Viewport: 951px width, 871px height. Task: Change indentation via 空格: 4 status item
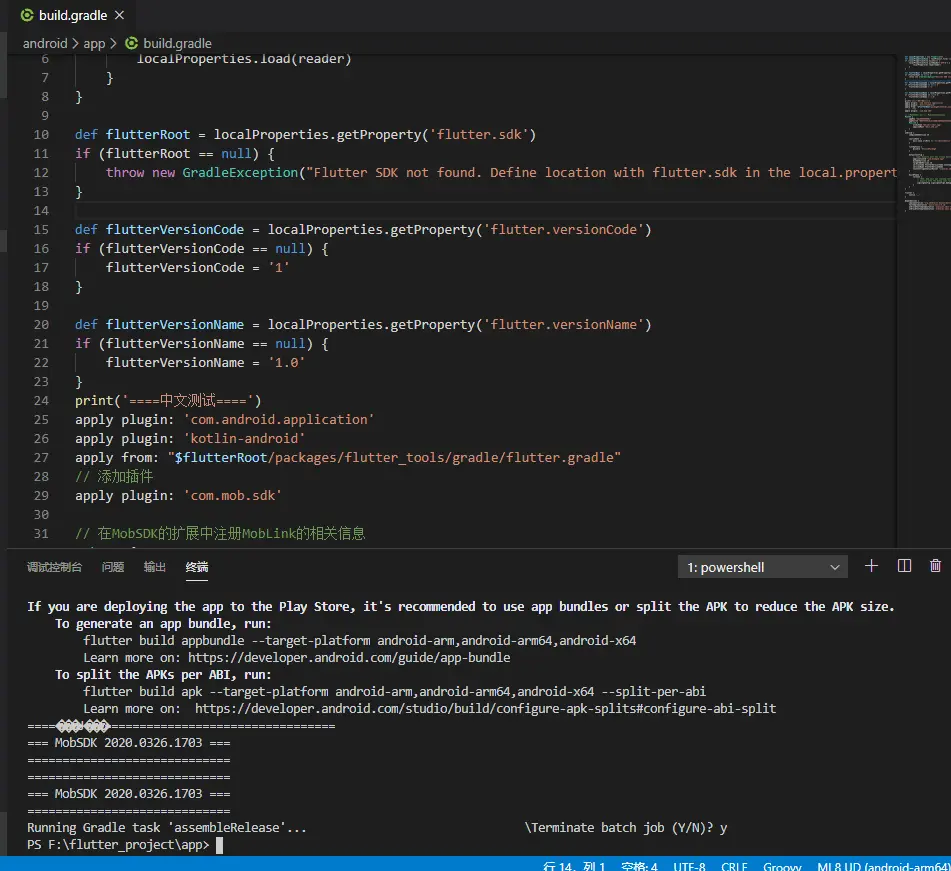coord(639,866)
